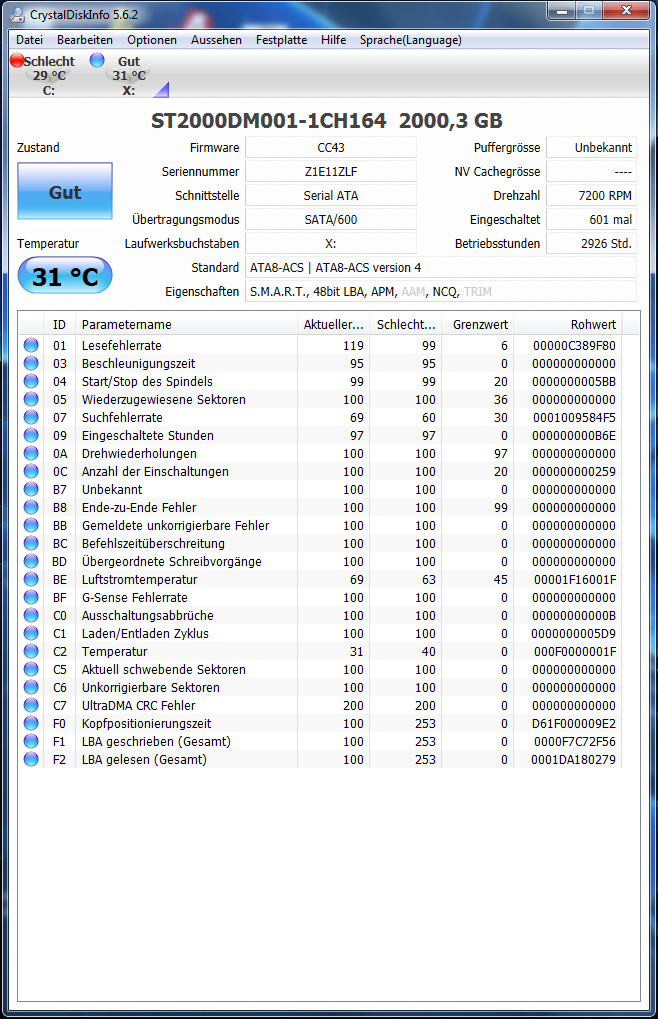The height and width of the screenshot is (1019, 658).
Task: Open the Hilfe menu
Action: tap(333, 40)
